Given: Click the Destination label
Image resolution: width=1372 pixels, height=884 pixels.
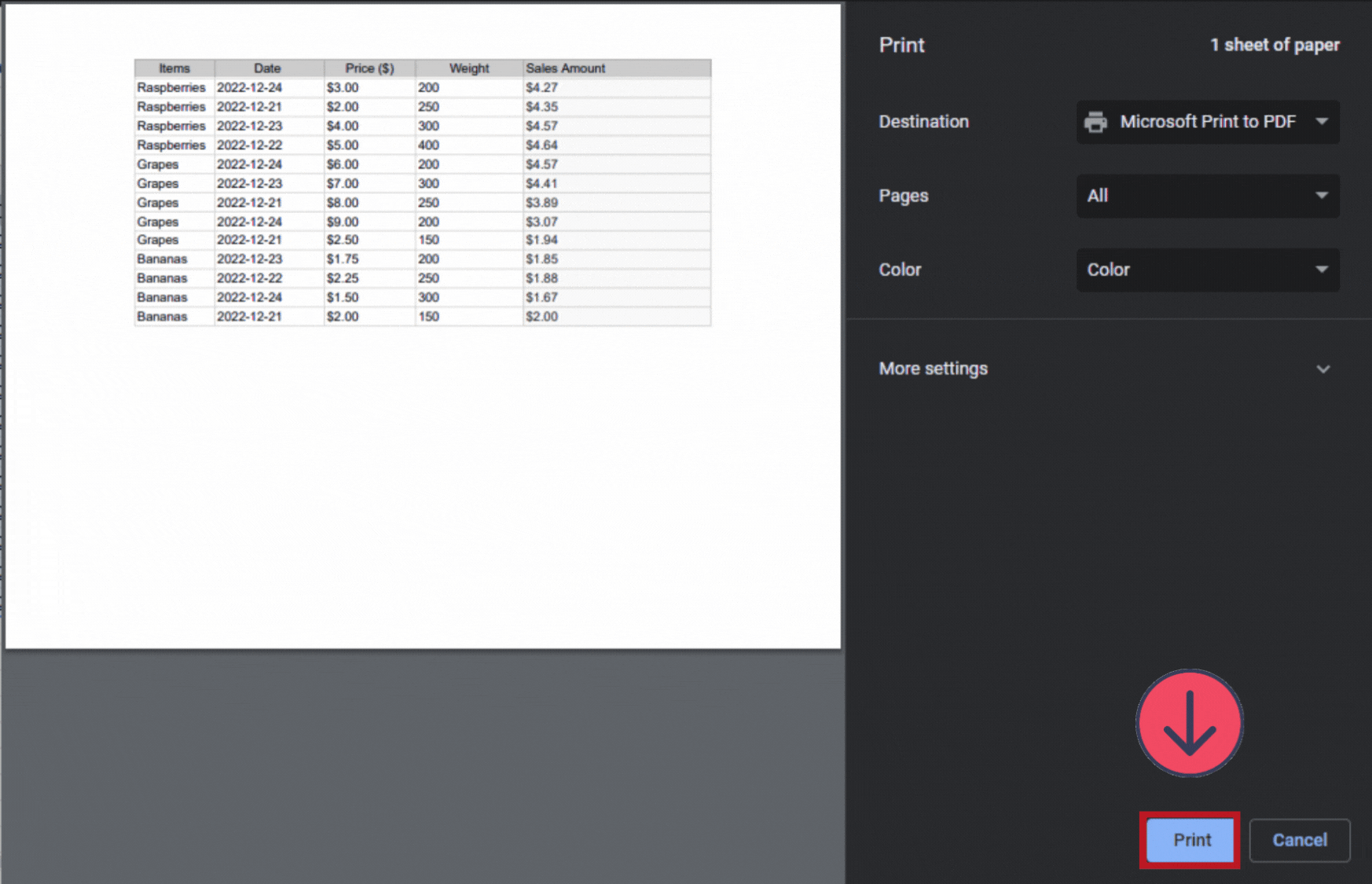Looking at the screenshot, I should [x=923, y=122].
